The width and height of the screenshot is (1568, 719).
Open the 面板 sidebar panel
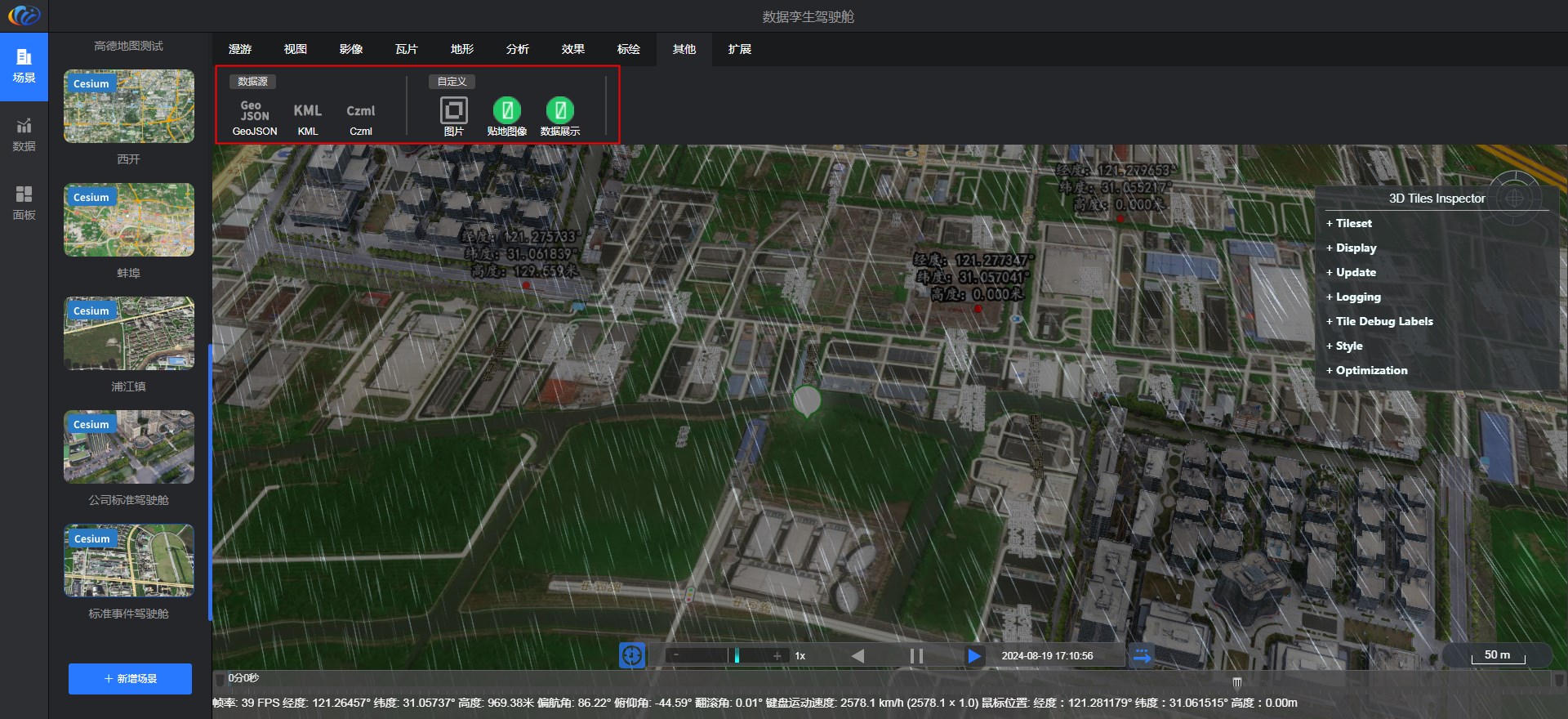pyautogui.click(x=24, y=203)
